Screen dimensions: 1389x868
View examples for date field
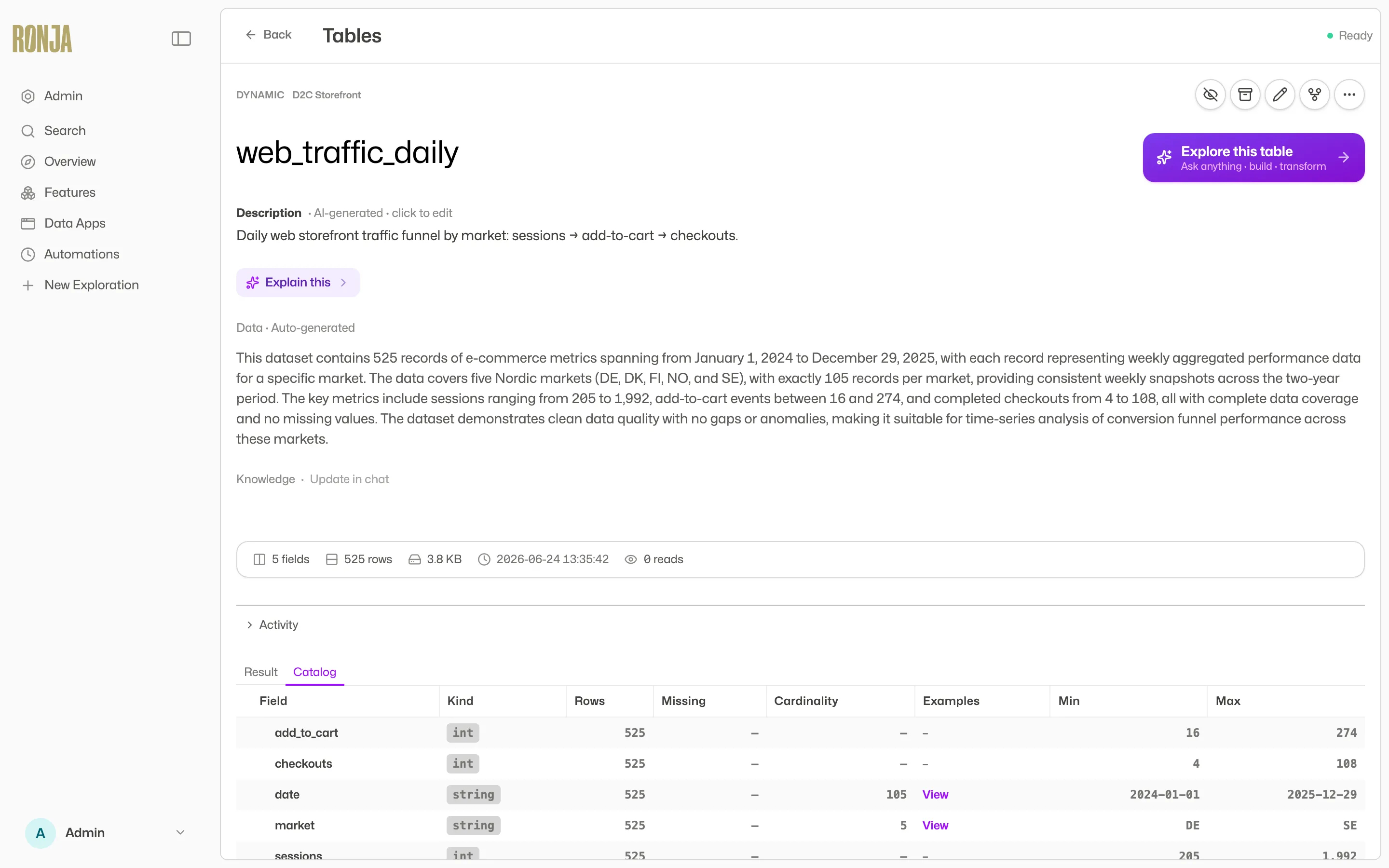tap(935, 795)
